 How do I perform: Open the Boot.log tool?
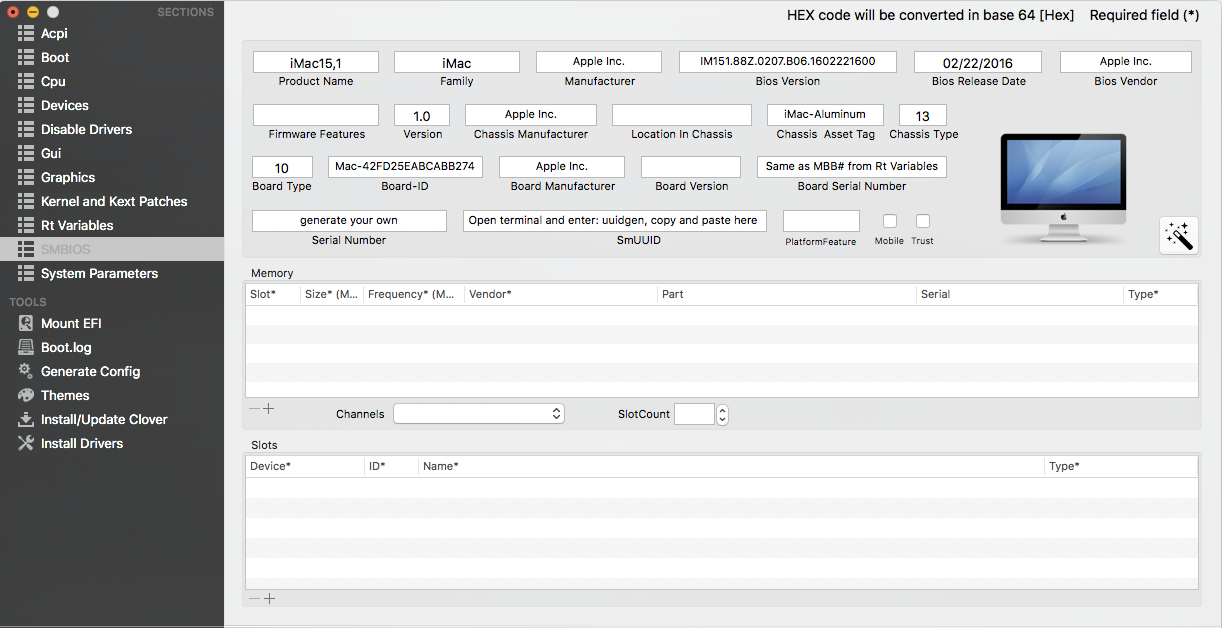pyautogui.click(x=112, y=347)
